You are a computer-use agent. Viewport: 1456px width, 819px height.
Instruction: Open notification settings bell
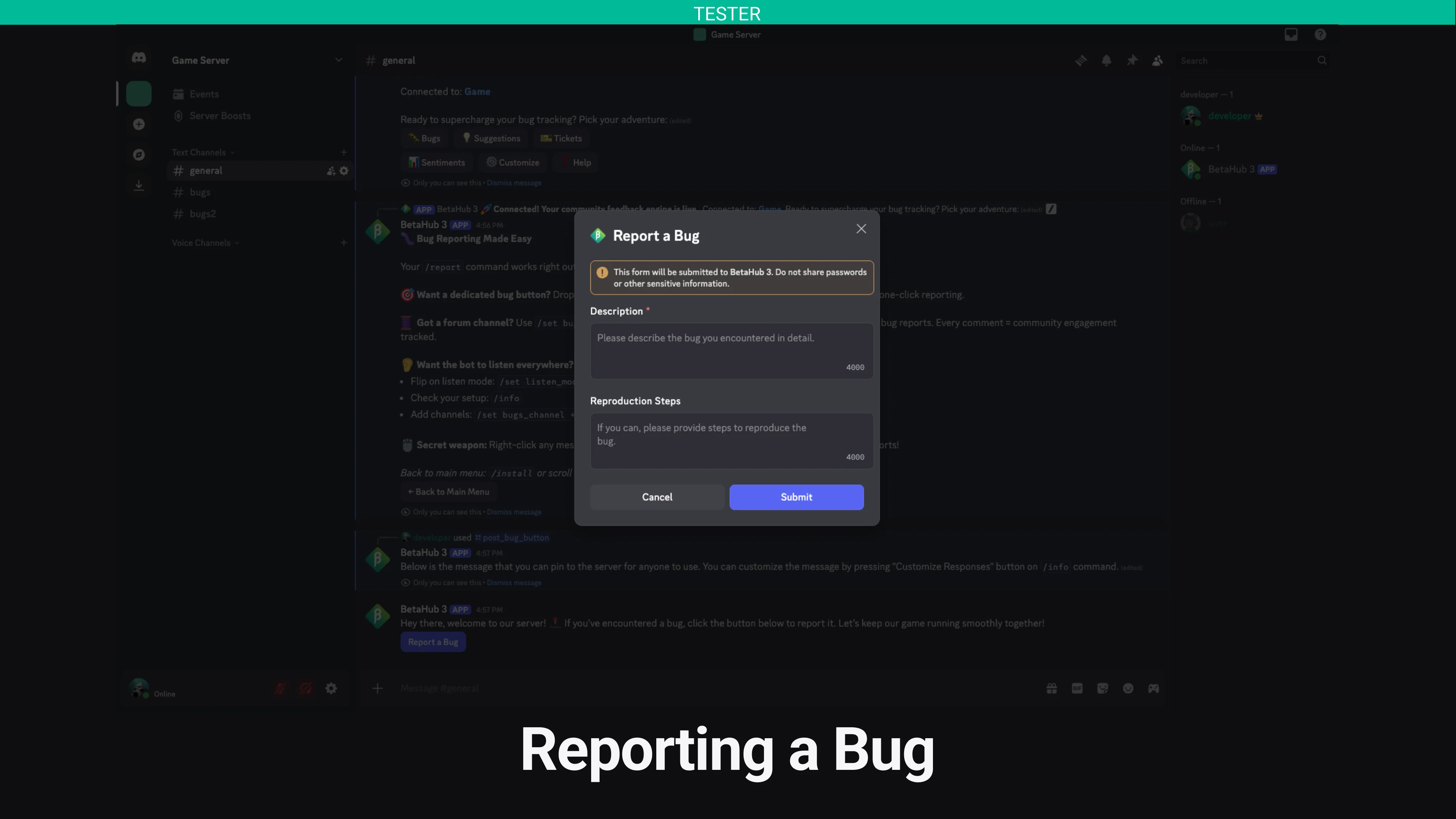click(1106, 60)
